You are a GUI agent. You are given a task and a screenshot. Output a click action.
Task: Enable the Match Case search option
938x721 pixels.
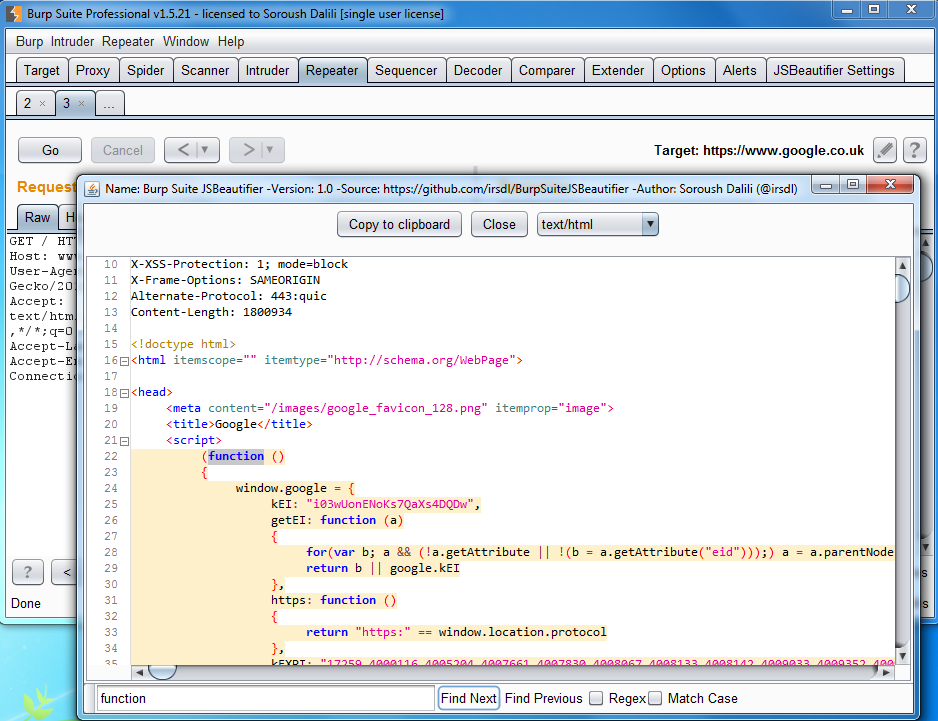tap(655, 697)
